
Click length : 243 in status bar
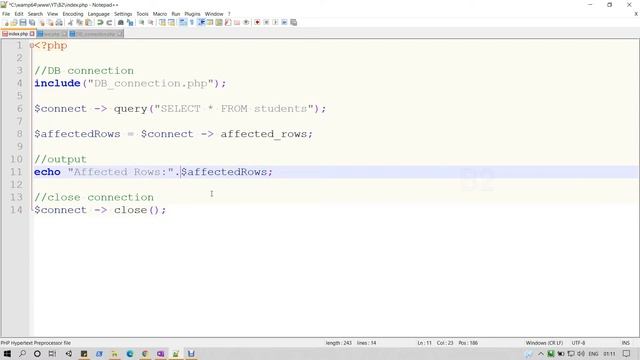339,343
